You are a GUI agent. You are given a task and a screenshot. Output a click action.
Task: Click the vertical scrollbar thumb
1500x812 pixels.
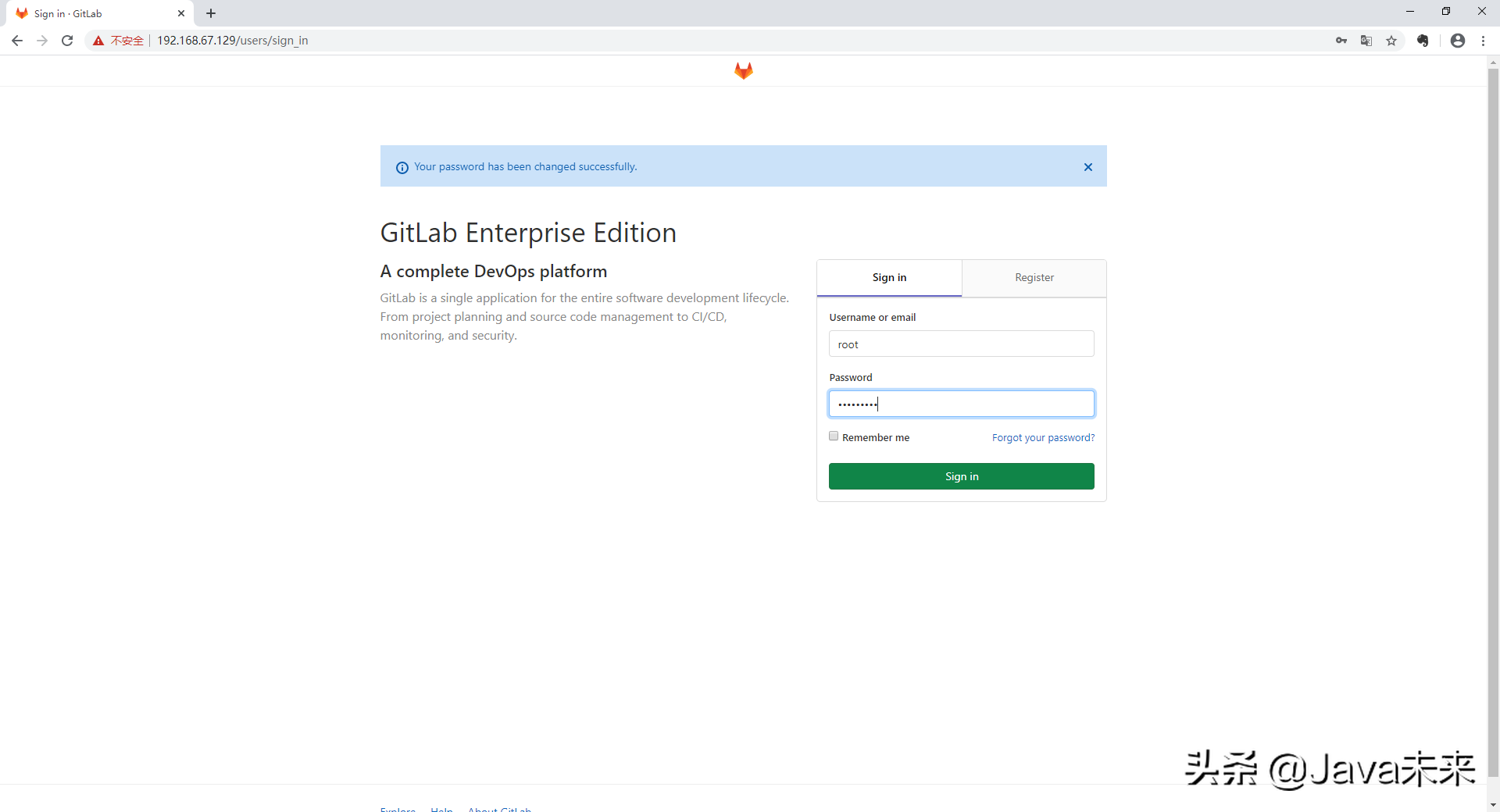1493,422
